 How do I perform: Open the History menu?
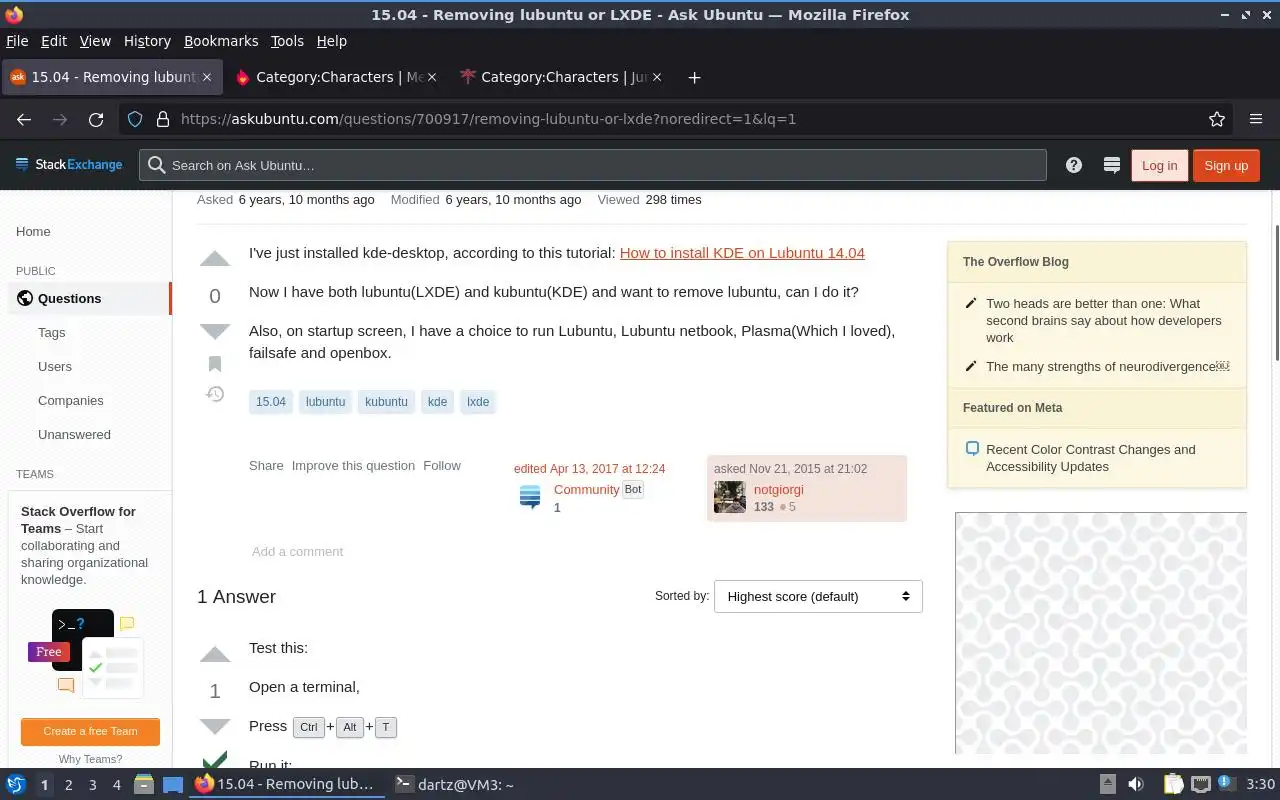coord(147,41)
